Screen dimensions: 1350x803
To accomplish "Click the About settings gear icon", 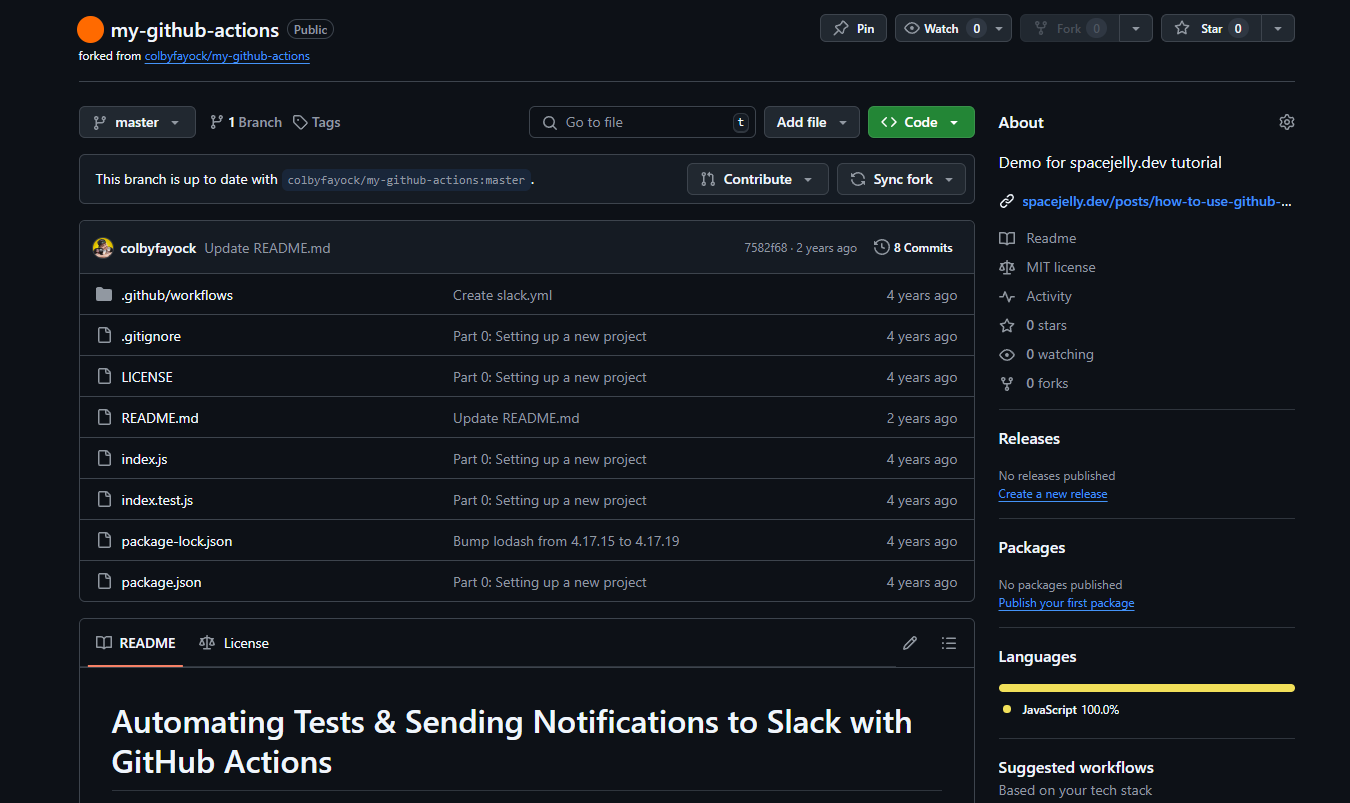I will [x=1286, y=122].
